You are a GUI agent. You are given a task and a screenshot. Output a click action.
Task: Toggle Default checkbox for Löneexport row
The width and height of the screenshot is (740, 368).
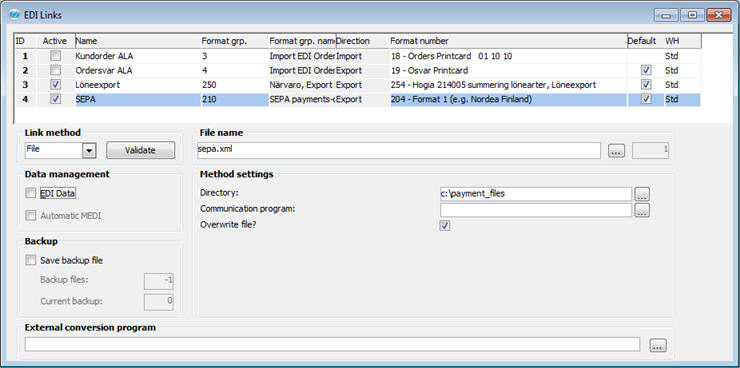[646, 85]
